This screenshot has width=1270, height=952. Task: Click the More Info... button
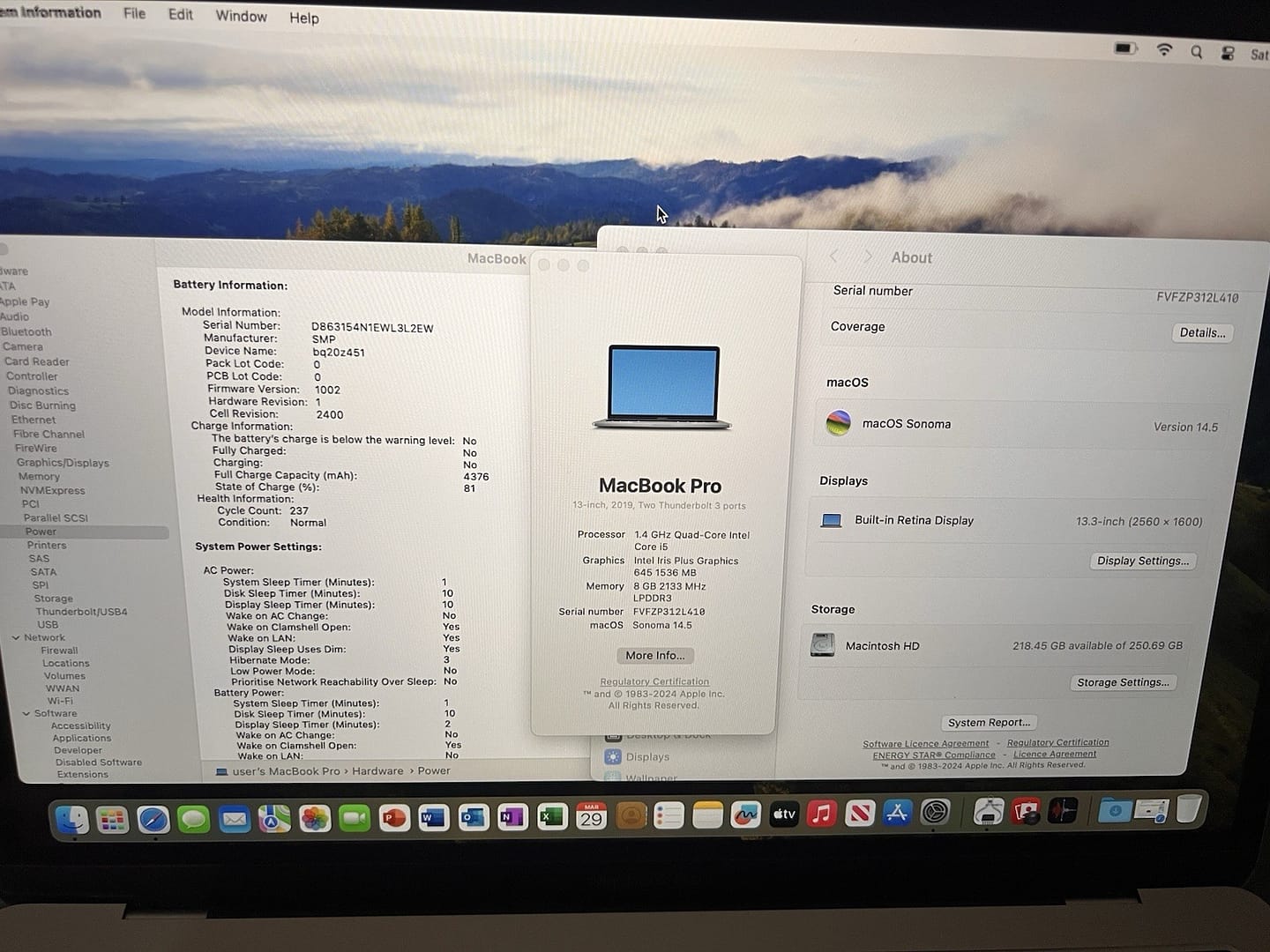click(x=654, y=655)
